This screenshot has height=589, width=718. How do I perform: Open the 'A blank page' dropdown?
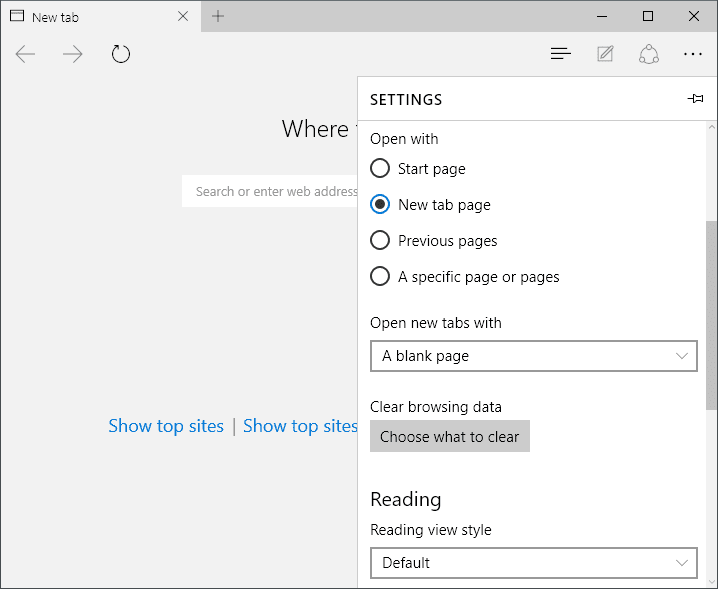534,356
